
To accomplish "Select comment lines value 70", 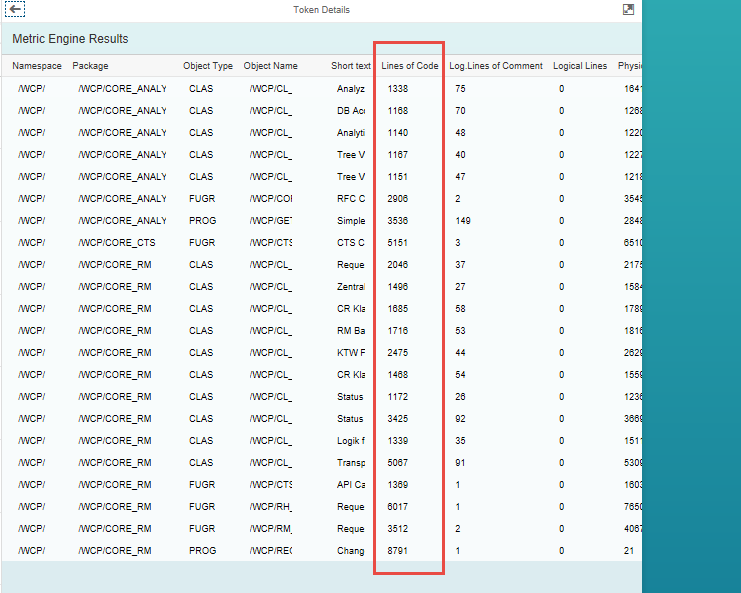I will (x=460, y=111).
